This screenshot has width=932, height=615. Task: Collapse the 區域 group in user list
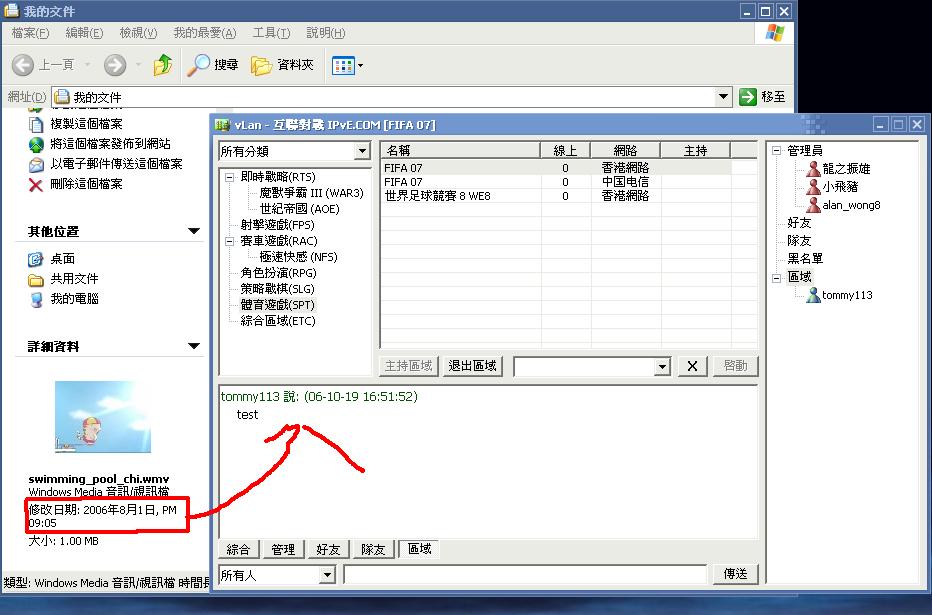(x=776, y=277)
